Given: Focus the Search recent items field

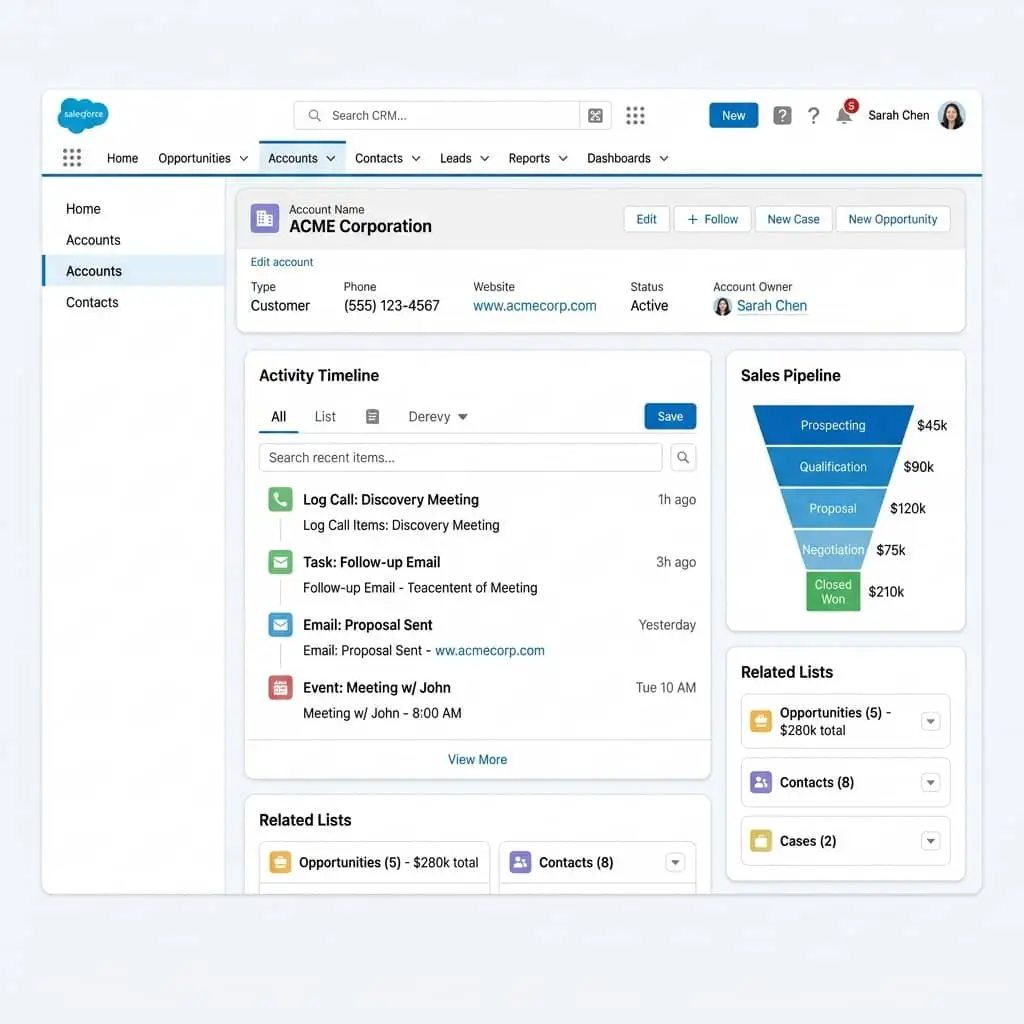Looking at the screenshot, I should (460, 457).
